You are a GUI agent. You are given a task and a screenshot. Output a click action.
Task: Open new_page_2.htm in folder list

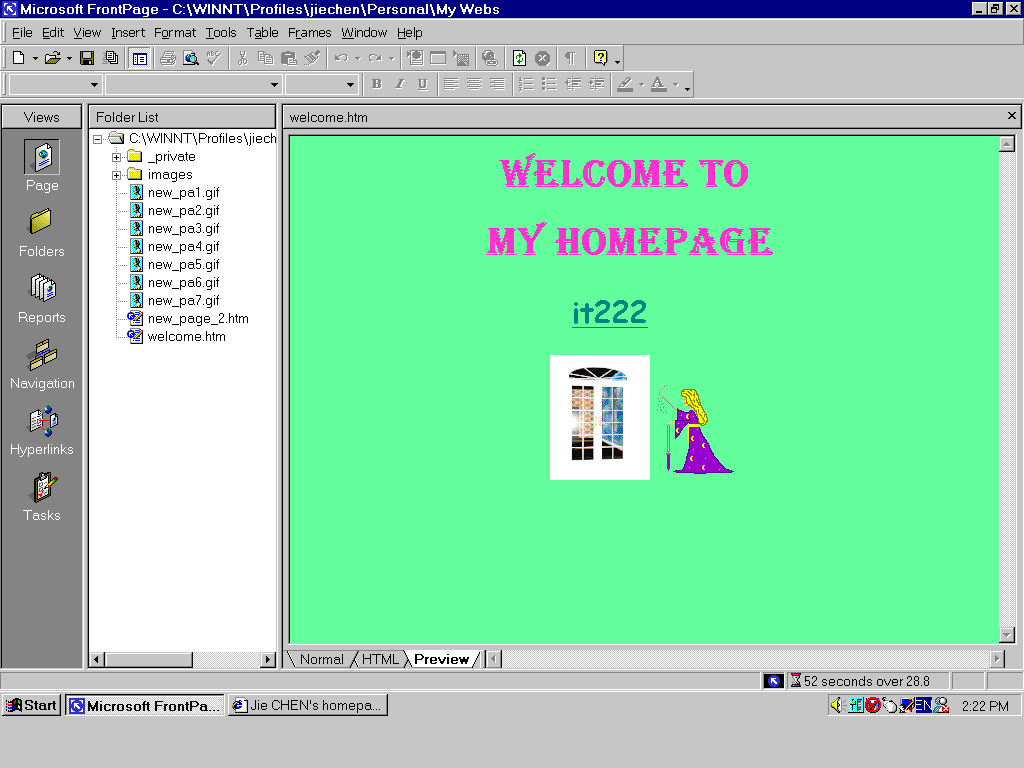(x=197, y=318)
